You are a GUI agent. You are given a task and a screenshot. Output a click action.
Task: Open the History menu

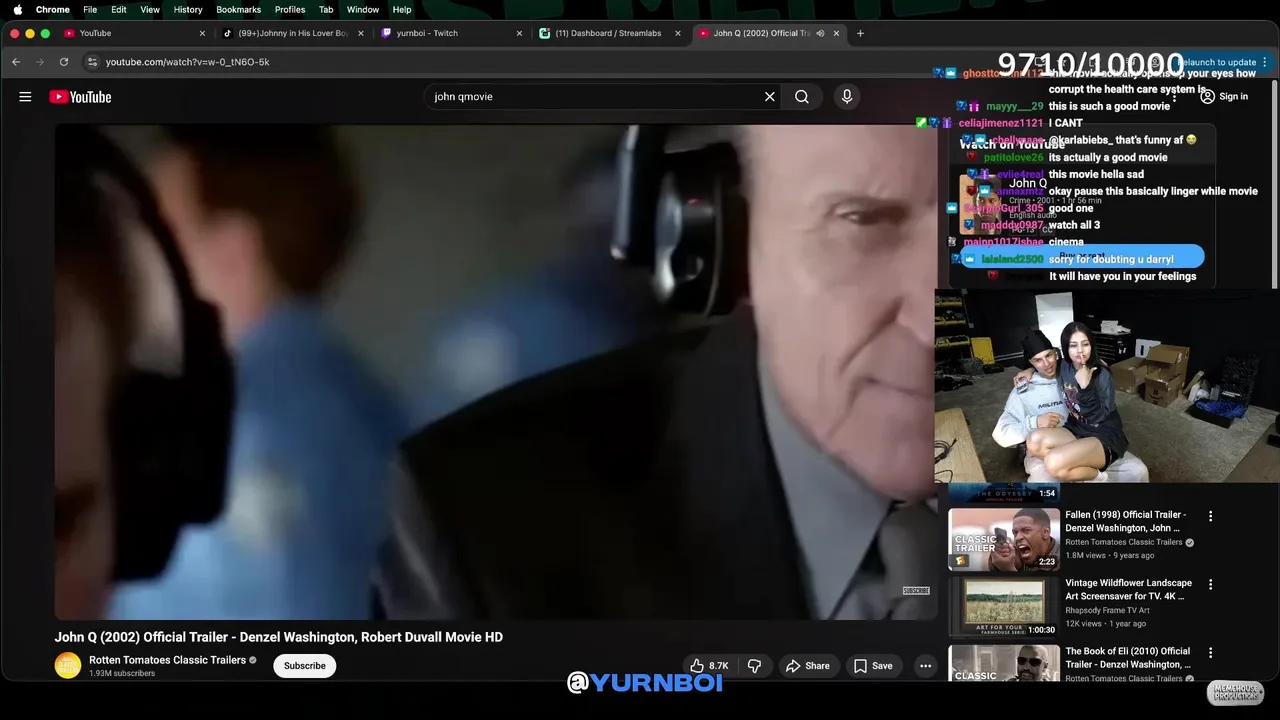click(x=188, y=9)
